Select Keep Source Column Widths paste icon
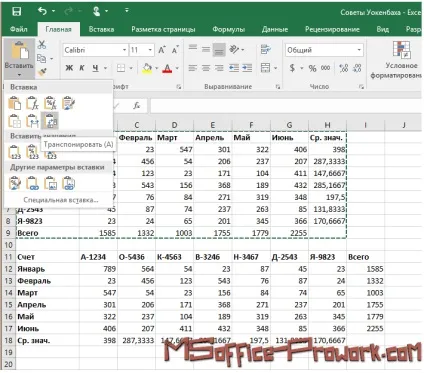Screen dimensions: 424x373 [x=32, y=121]
